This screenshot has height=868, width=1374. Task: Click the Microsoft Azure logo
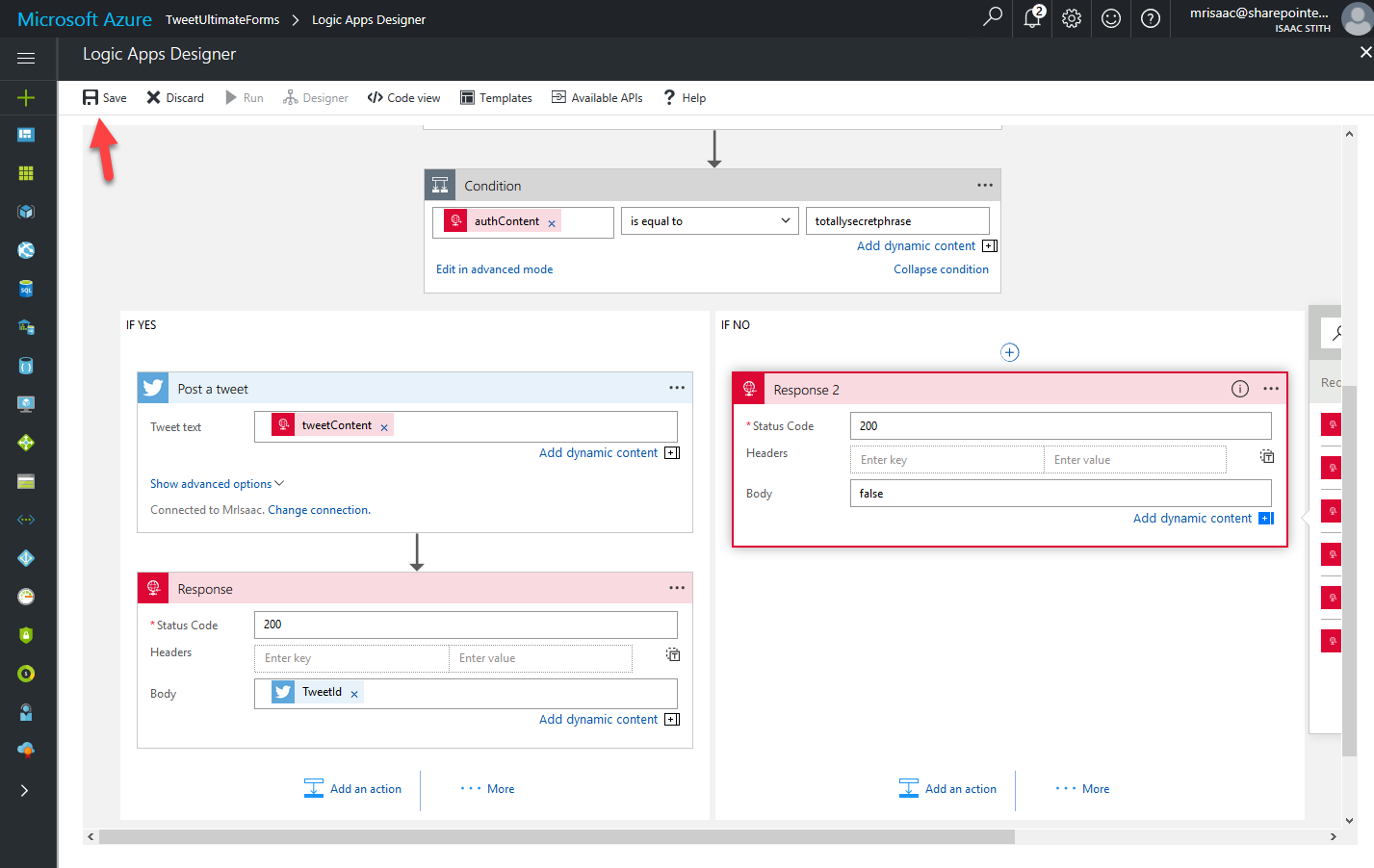[85, 19]
